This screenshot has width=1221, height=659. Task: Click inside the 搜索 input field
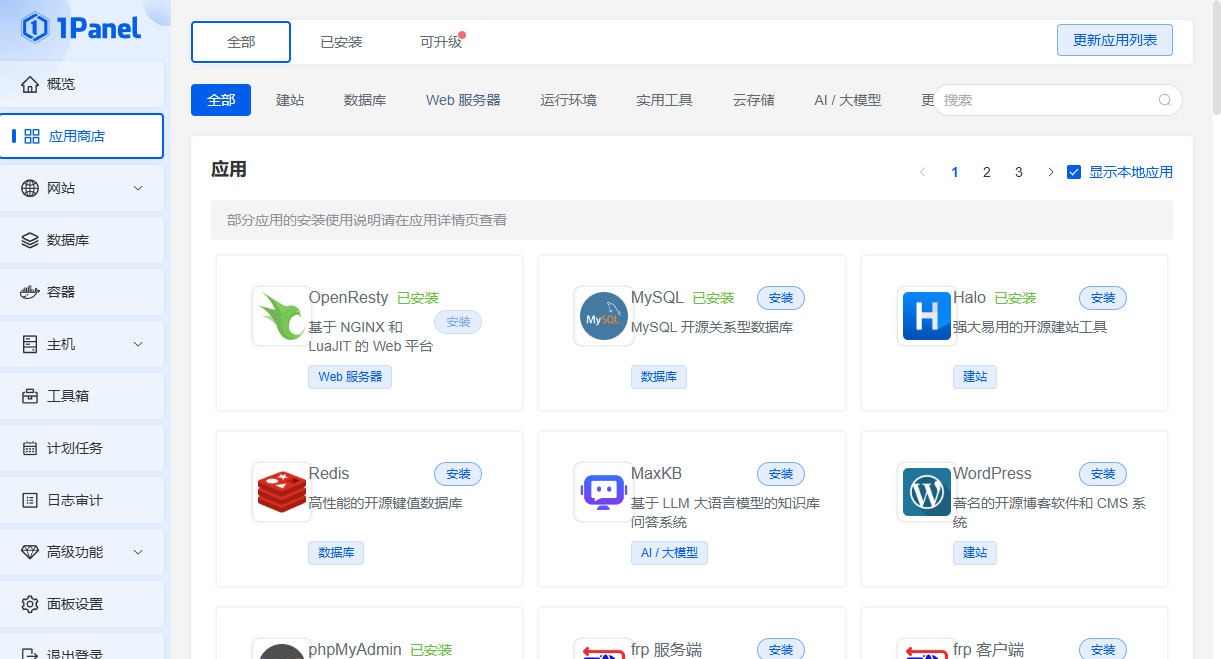point(1045,100)
